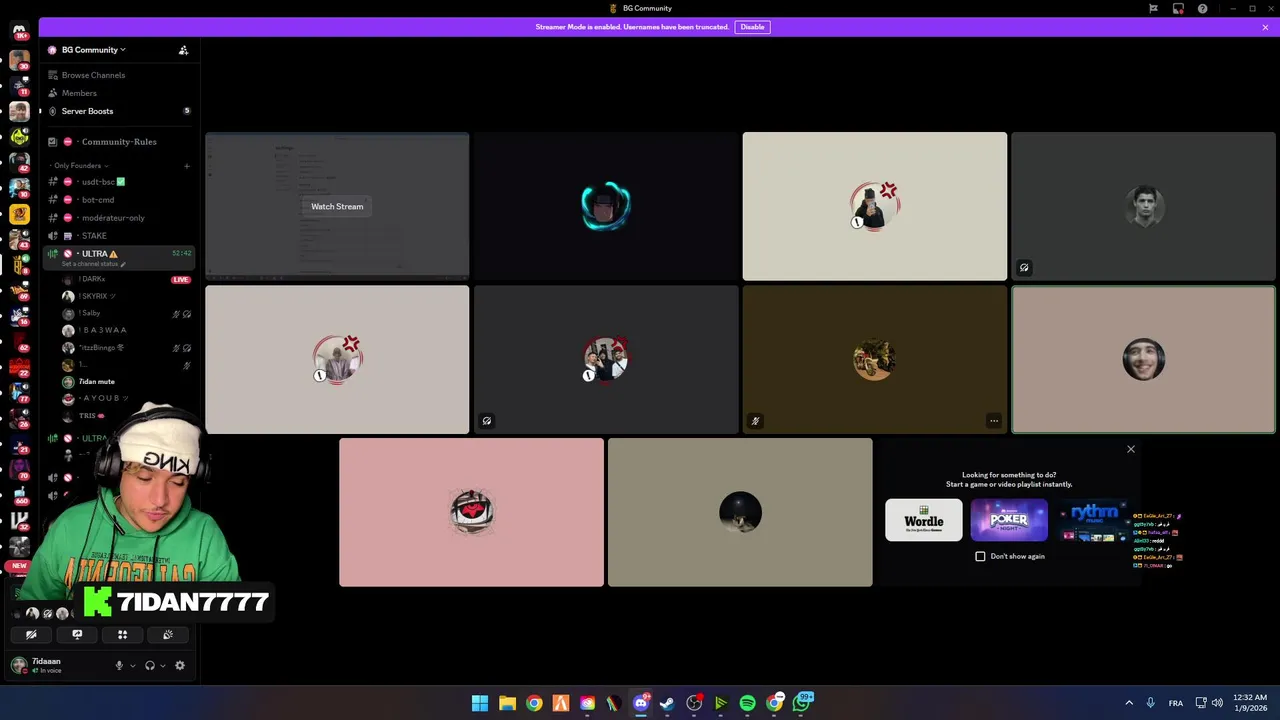
Task: Open the inbox flag icon in title bar
Action: (1153, 8)
